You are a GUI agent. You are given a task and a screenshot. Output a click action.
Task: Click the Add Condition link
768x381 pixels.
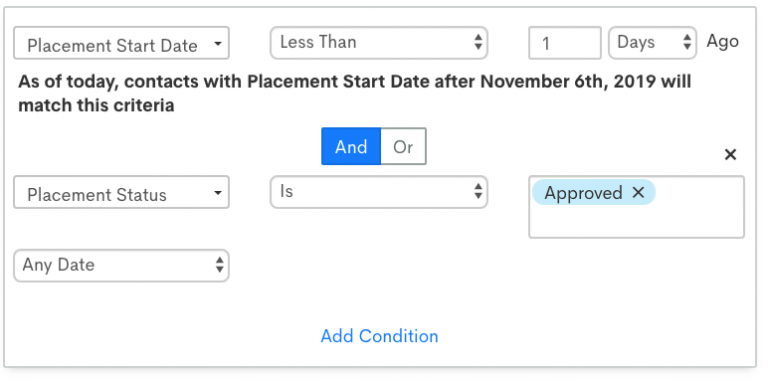coord(380,336)
